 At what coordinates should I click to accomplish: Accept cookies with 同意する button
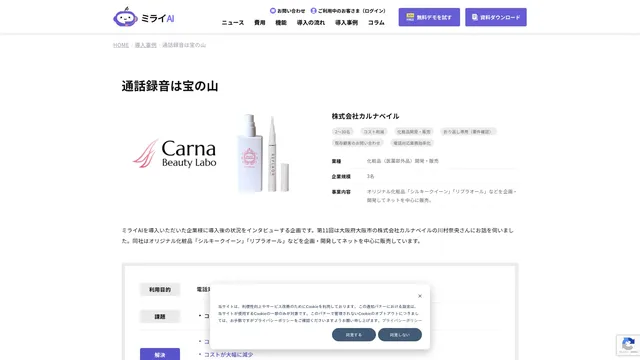(x=354, y=335)
